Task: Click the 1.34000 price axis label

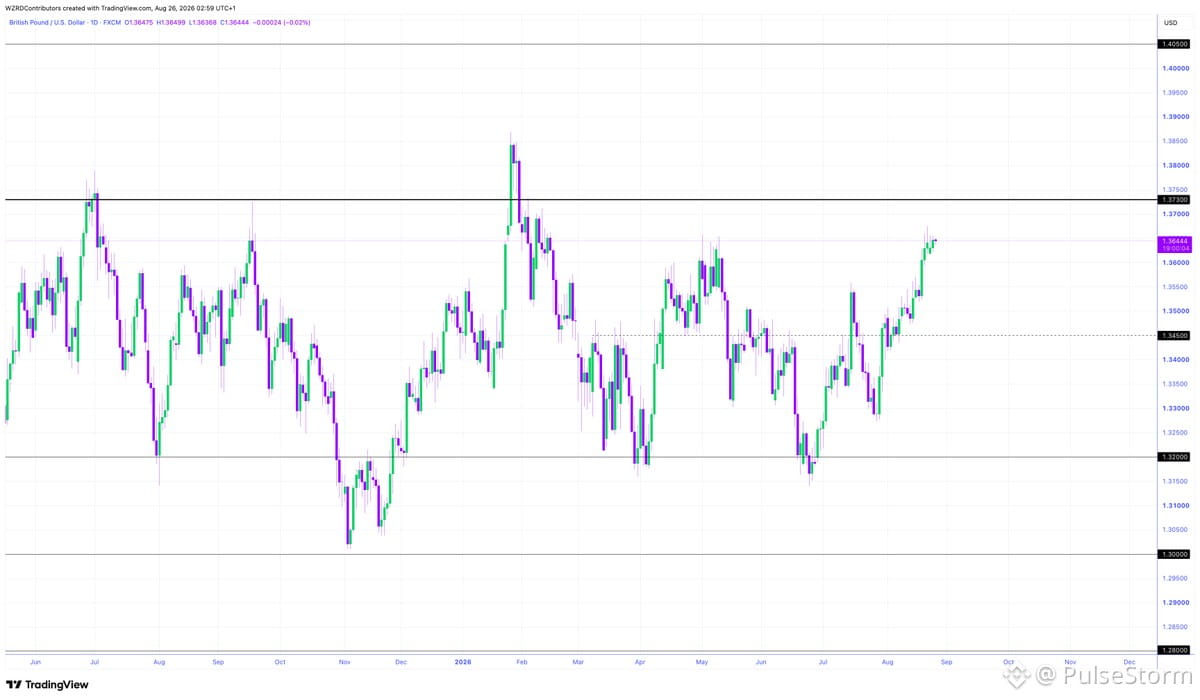Action: click(x=1174, y=360)
